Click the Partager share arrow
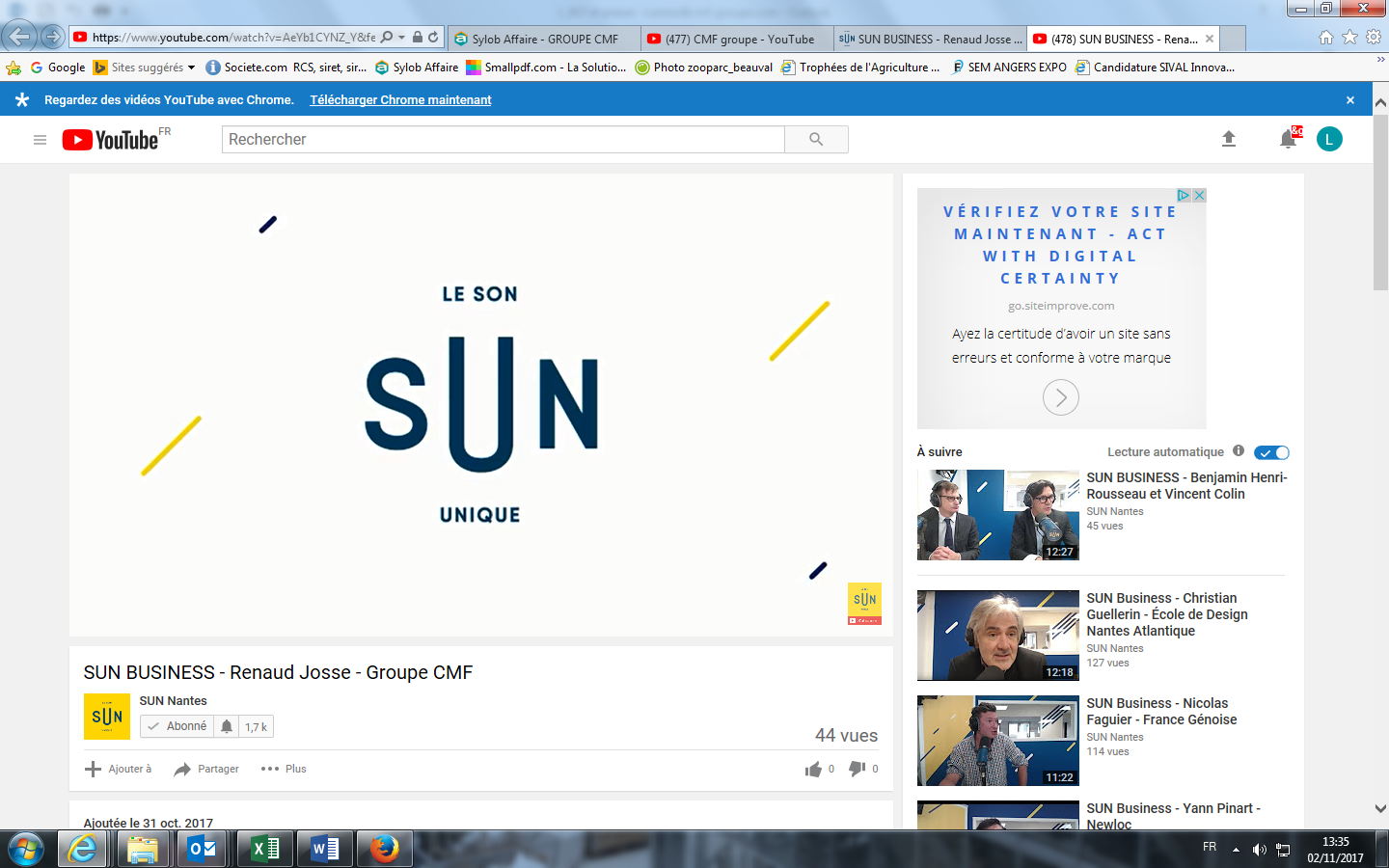 click(182, 769)
